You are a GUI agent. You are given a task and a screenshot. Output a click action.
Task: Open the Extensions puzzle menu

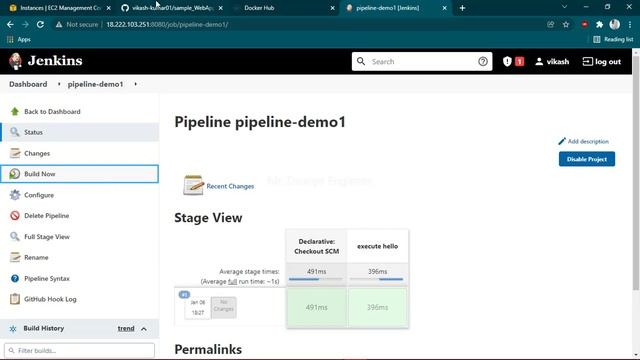599,24
